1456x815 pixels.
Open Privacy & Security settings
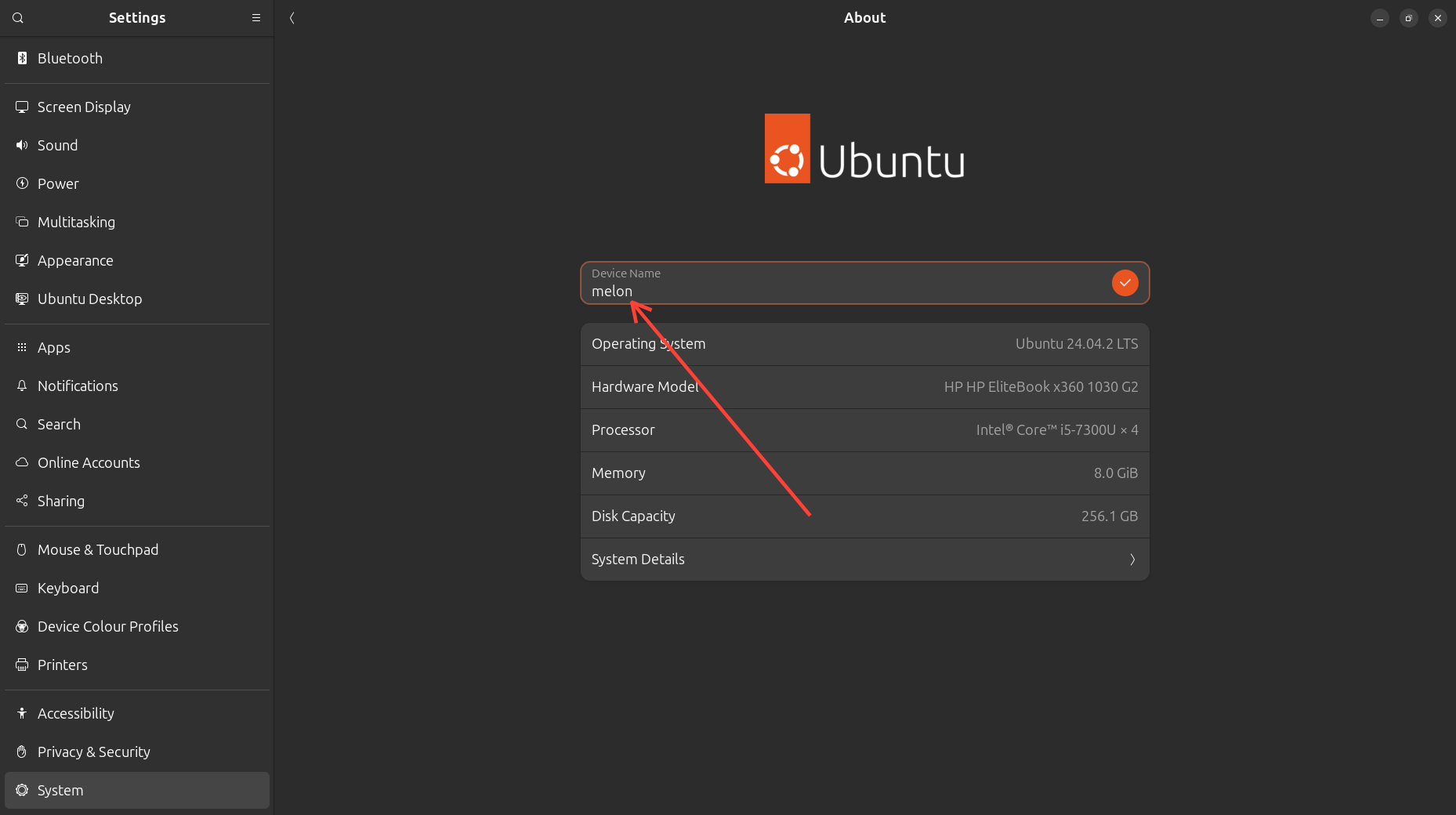click(x=93, y=752)
